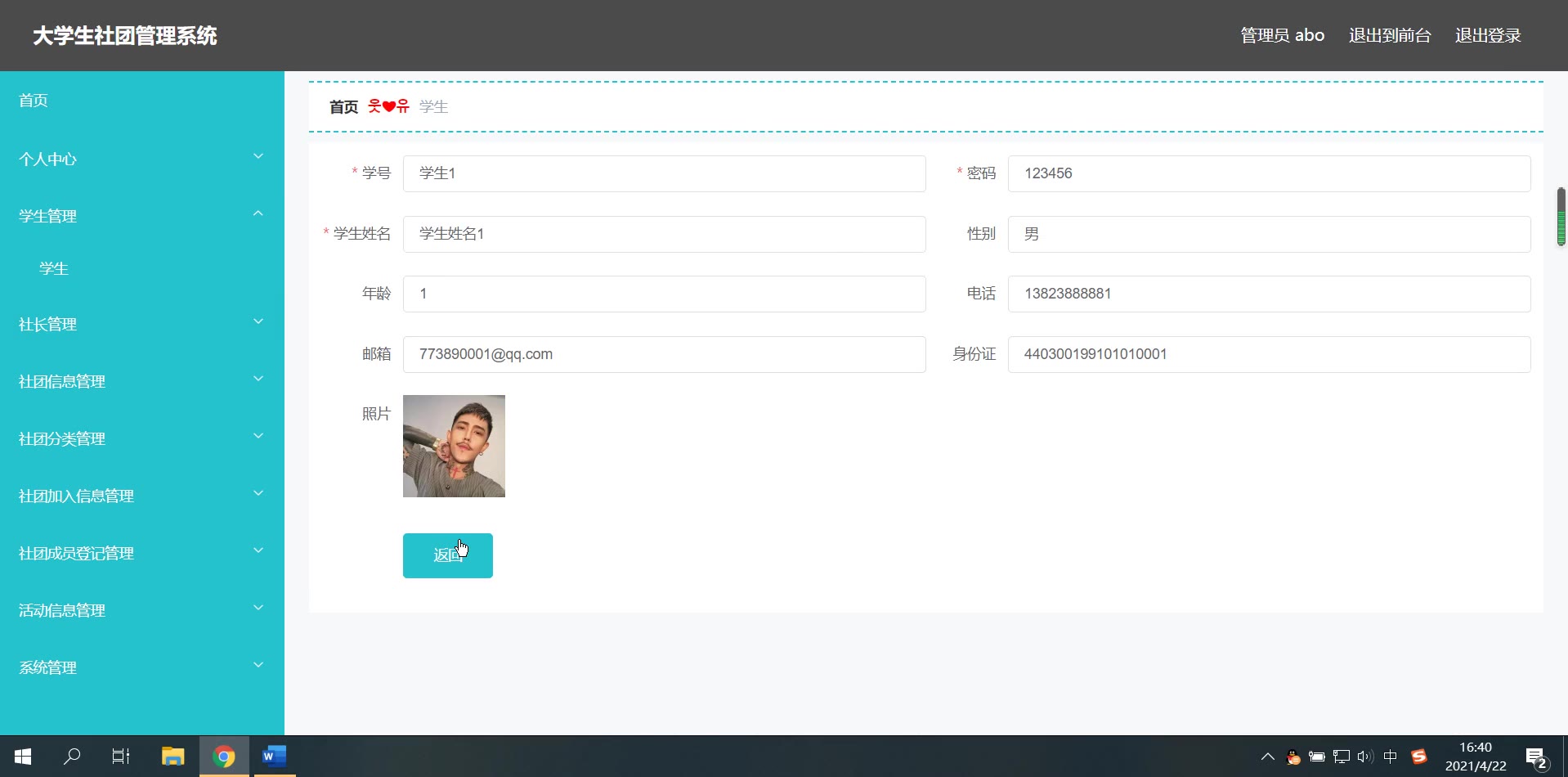This screenshot has height=777, width=1568.
Task: Switch to the Chrome browser window
Action: click(224, 757)
